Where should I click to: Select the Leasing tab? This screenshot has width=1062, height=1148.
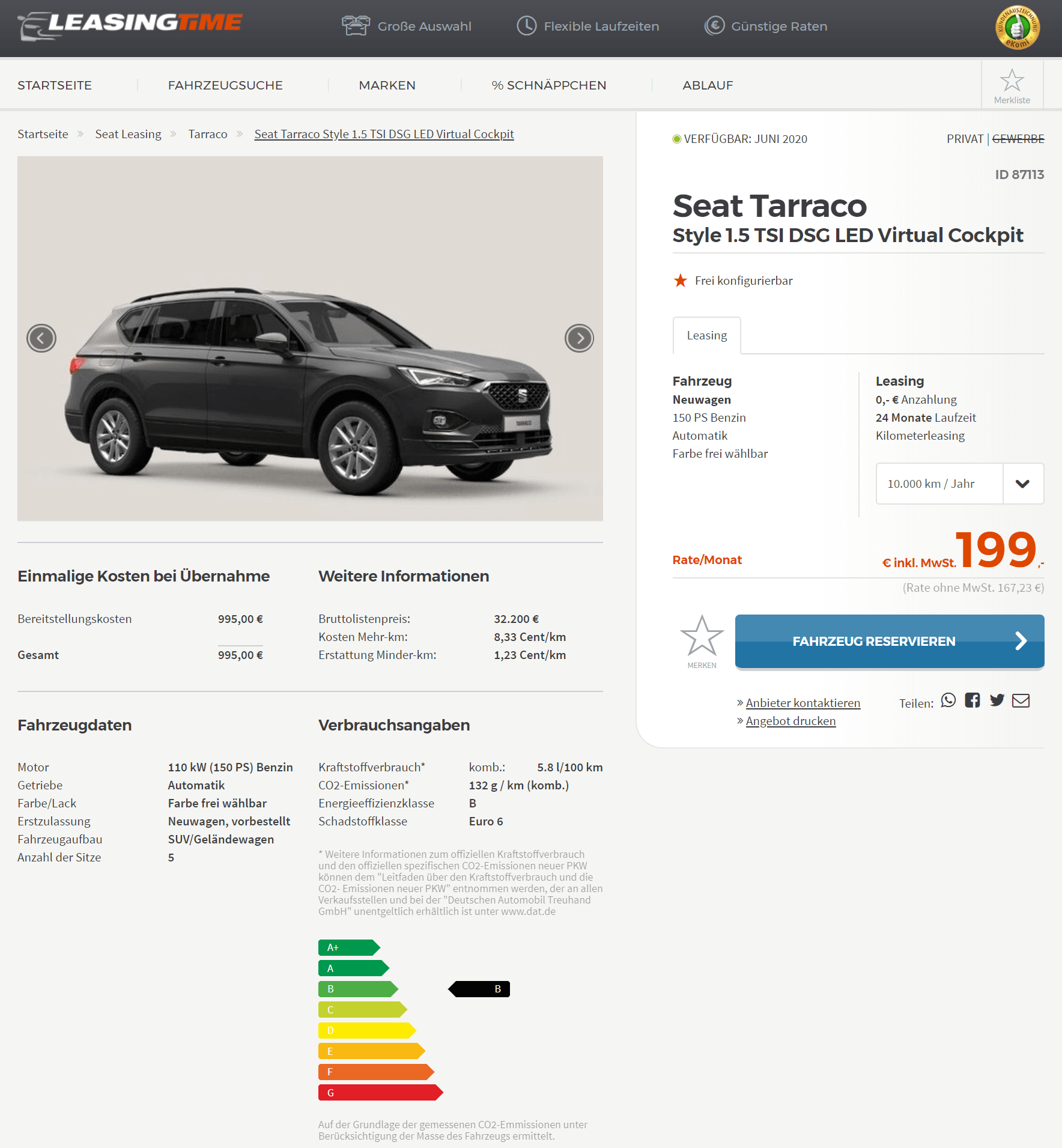[706, 335]
